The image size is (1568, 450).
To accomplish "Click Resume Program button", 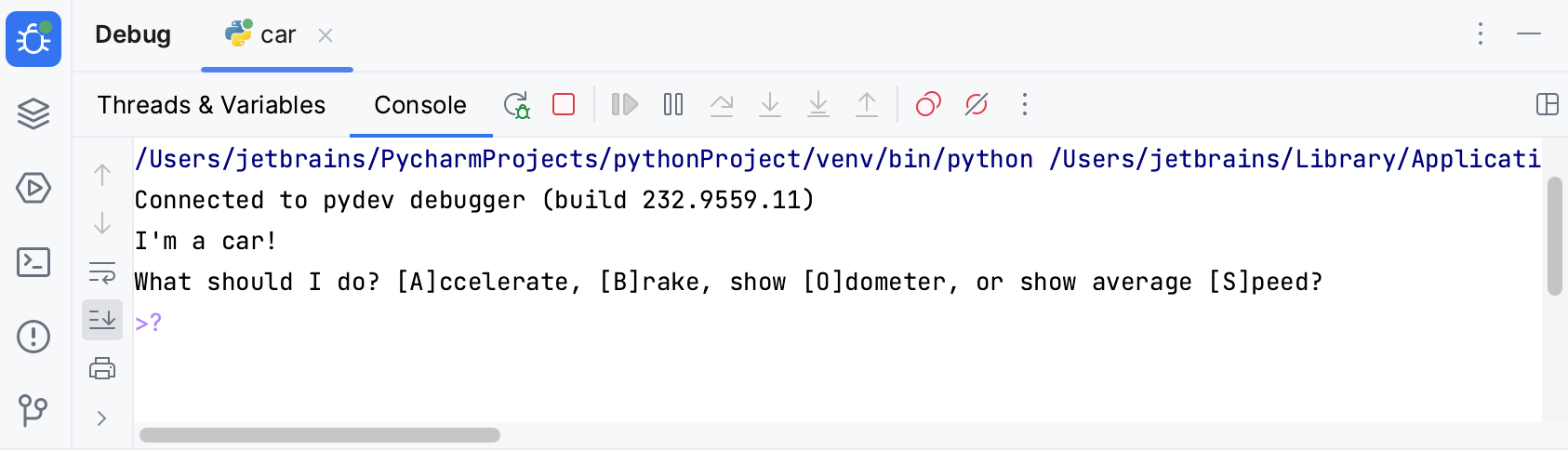I will 625,104.
